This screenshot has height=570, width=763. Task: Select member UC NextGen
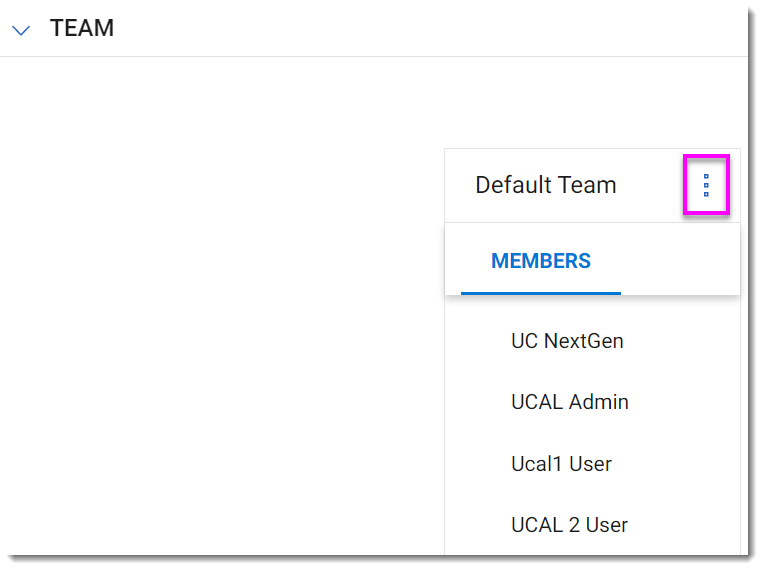[567, 341]
